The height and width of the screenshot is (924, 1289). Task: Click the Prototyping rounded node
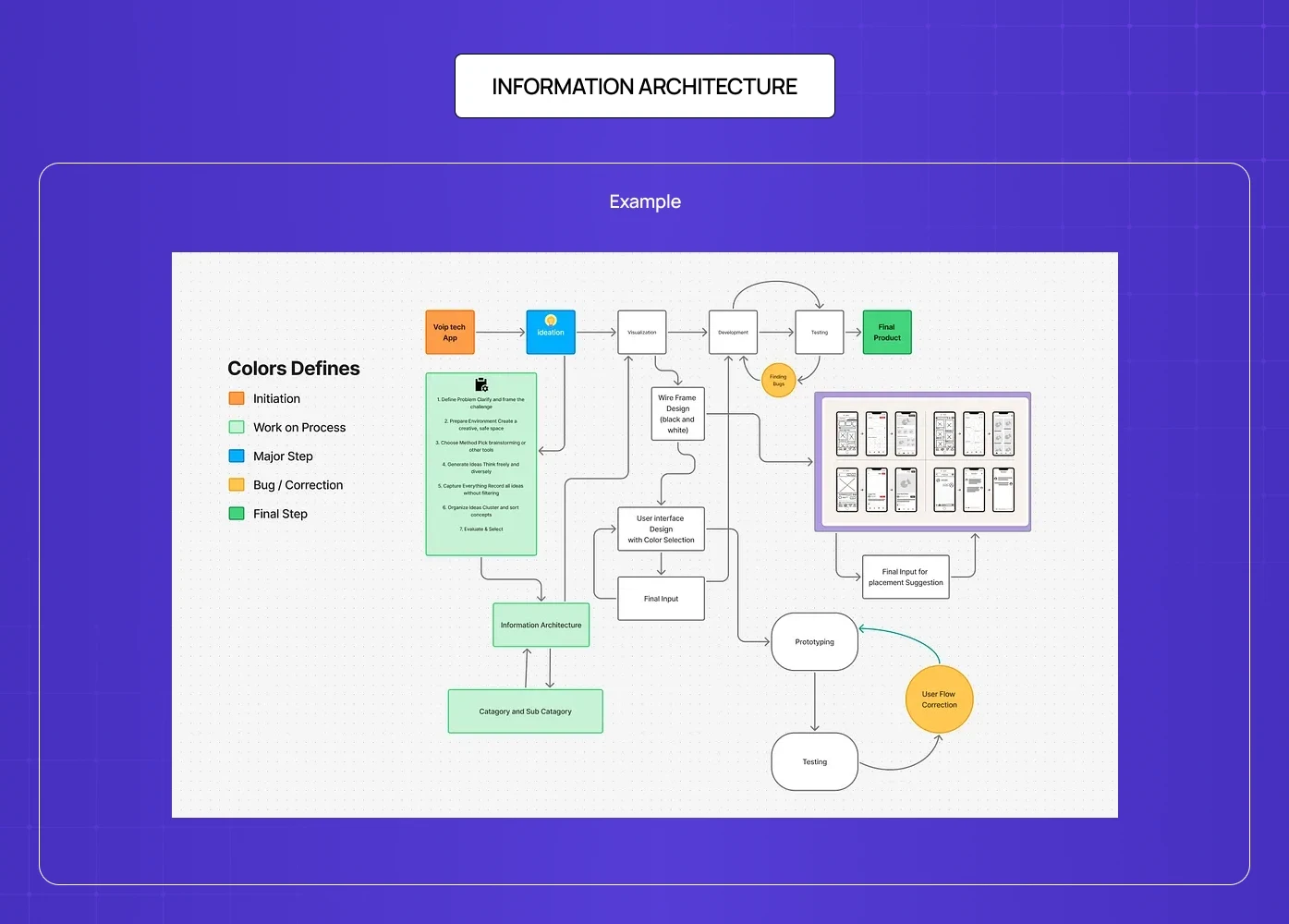[814, 640]
